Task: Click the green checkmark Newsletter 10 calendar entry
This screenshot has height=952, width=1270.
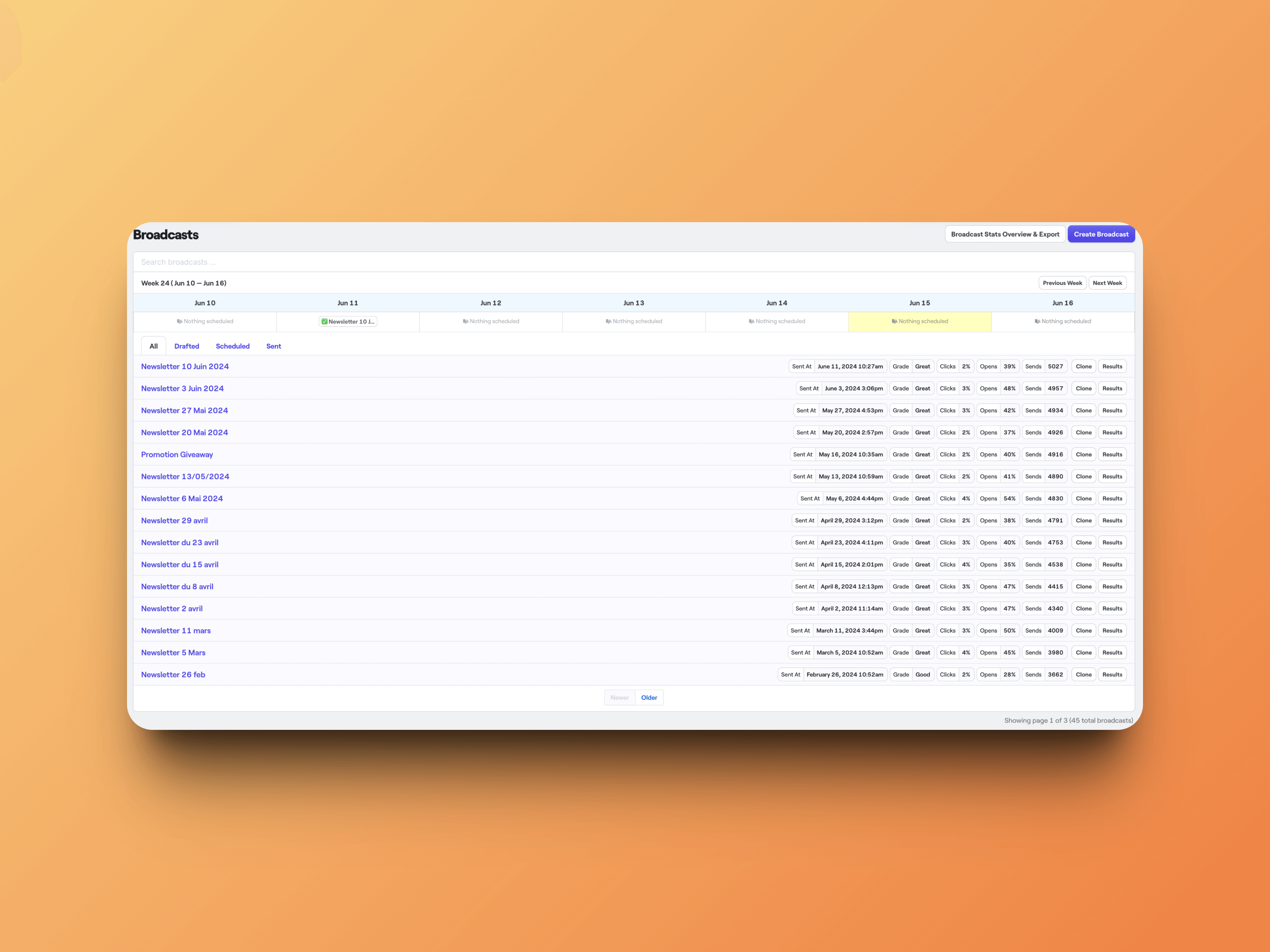Action: click(x=348, y=321)
